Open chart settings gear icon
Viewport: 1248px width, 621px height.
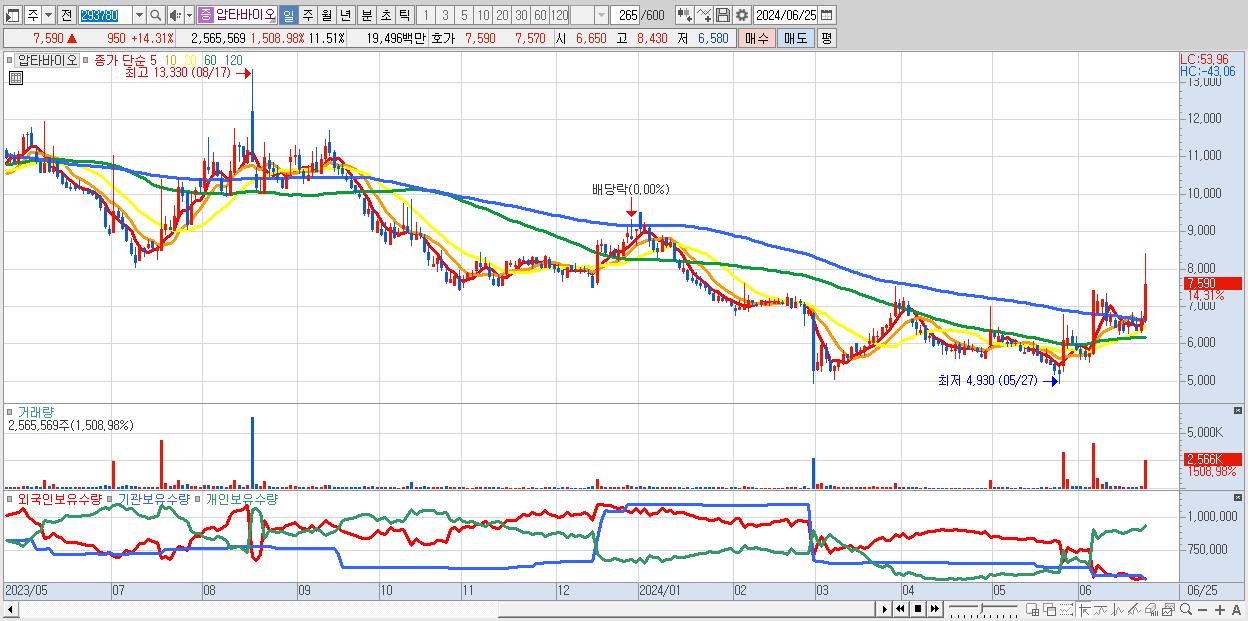[x=742, y=15]
